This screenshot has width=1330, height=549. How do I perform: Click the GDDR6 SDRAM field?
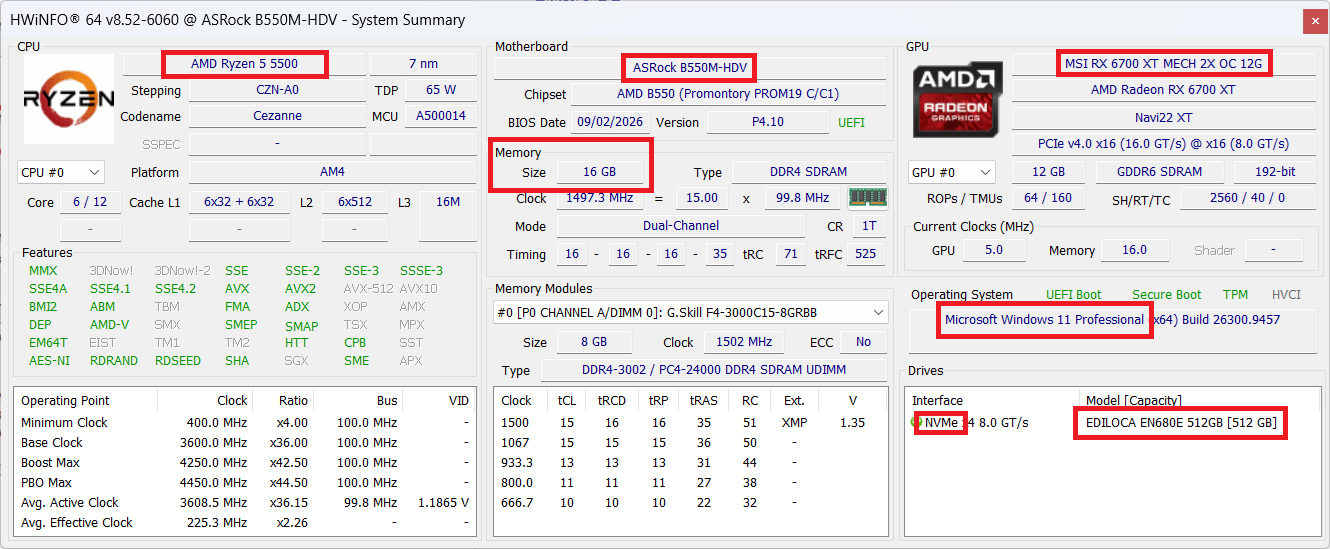(x=1160, y=172)
